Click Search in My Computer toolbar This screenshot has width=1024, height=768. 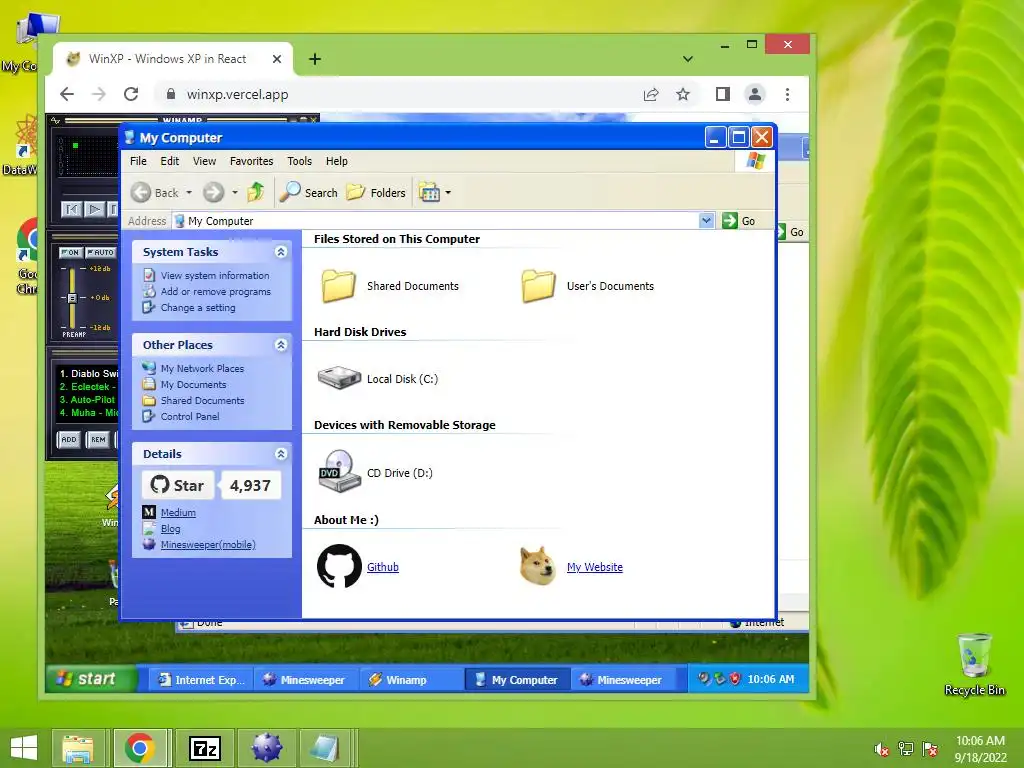[x=308, y=193]
